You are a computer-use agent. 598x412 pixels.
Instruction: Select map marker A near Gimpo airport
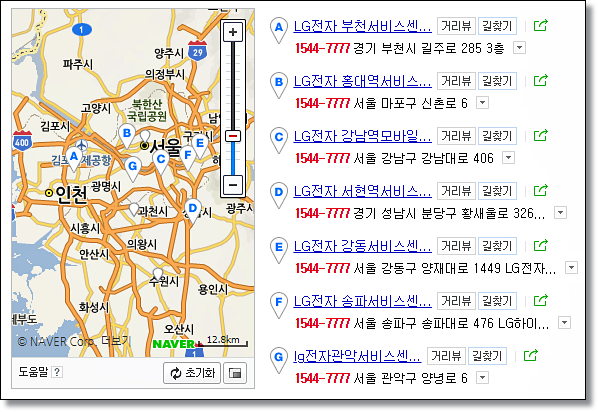tap(74, 159)
